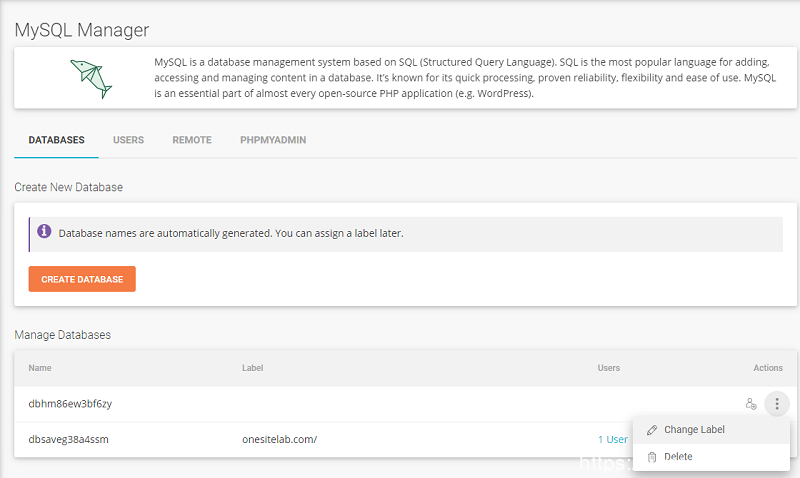Screen dimensions: 800x478
Task: Open the three-dot actions menu
Action: pyautogui.click(x=777, y=404)
